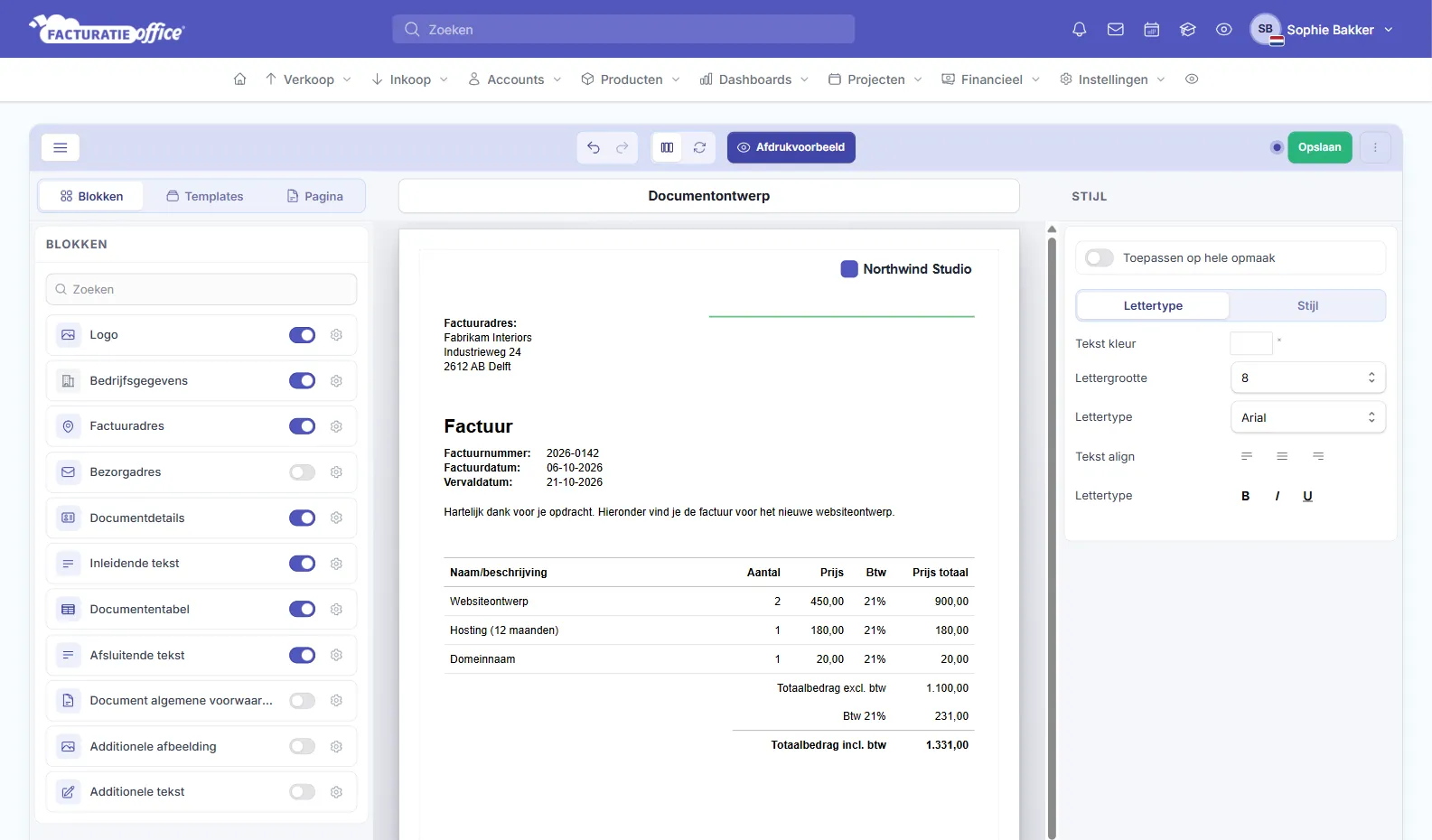
Task: Apply bold formatting
Action: [x=1246, y=496]
